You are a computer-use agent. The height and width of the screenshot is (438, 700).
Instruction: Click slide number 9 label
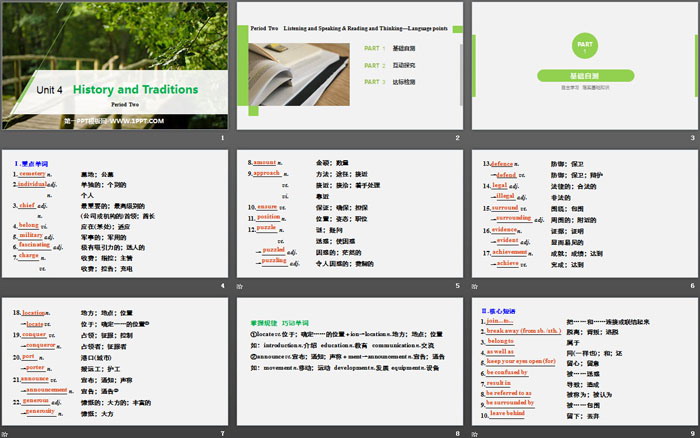[692, 433]
